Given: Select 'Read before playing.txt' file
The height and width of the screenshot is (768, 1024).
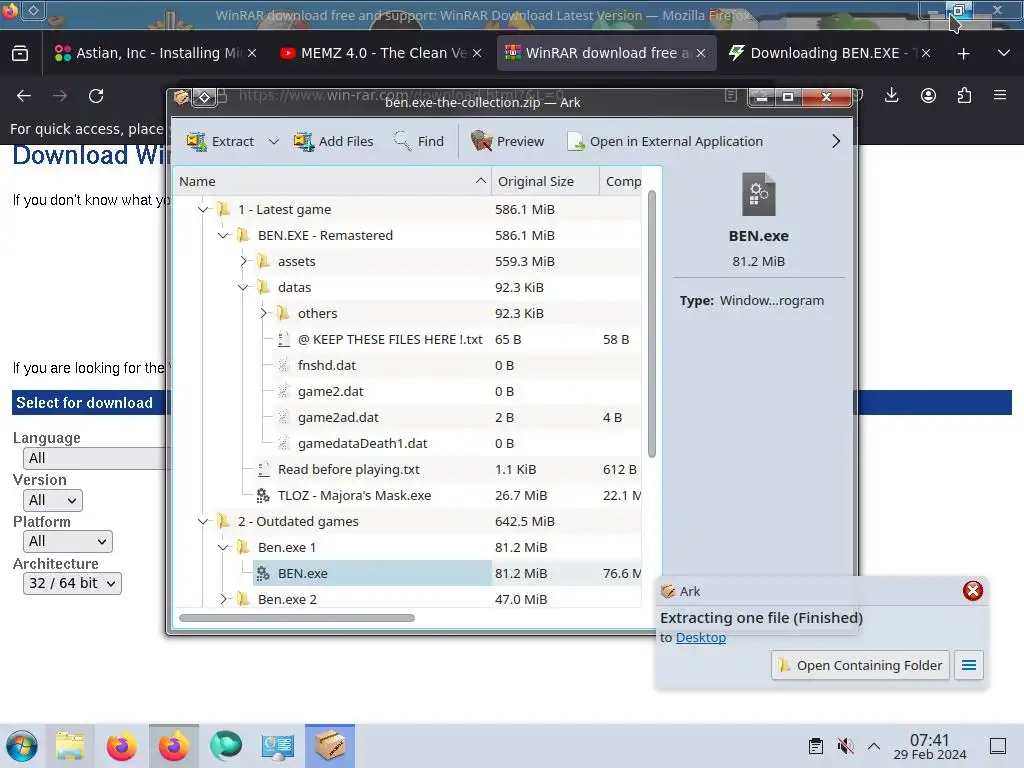Looking at the screenshot, I should click(349, 470).
